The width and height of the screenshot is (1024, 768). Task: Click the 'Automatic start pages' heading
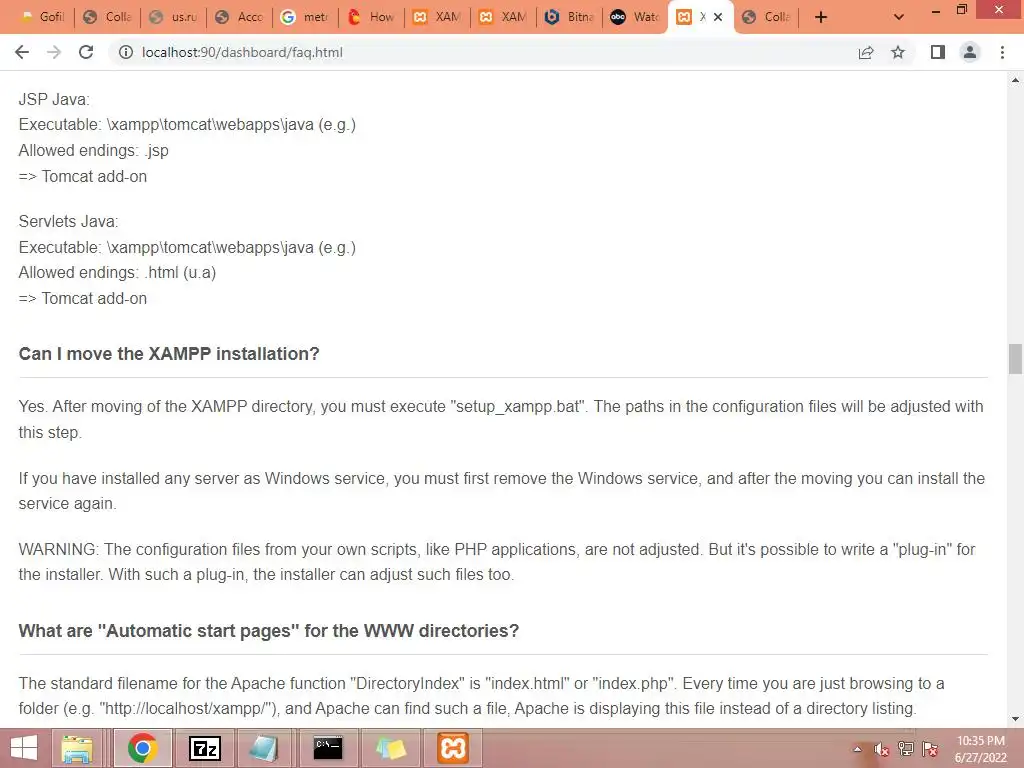point(268,631)
